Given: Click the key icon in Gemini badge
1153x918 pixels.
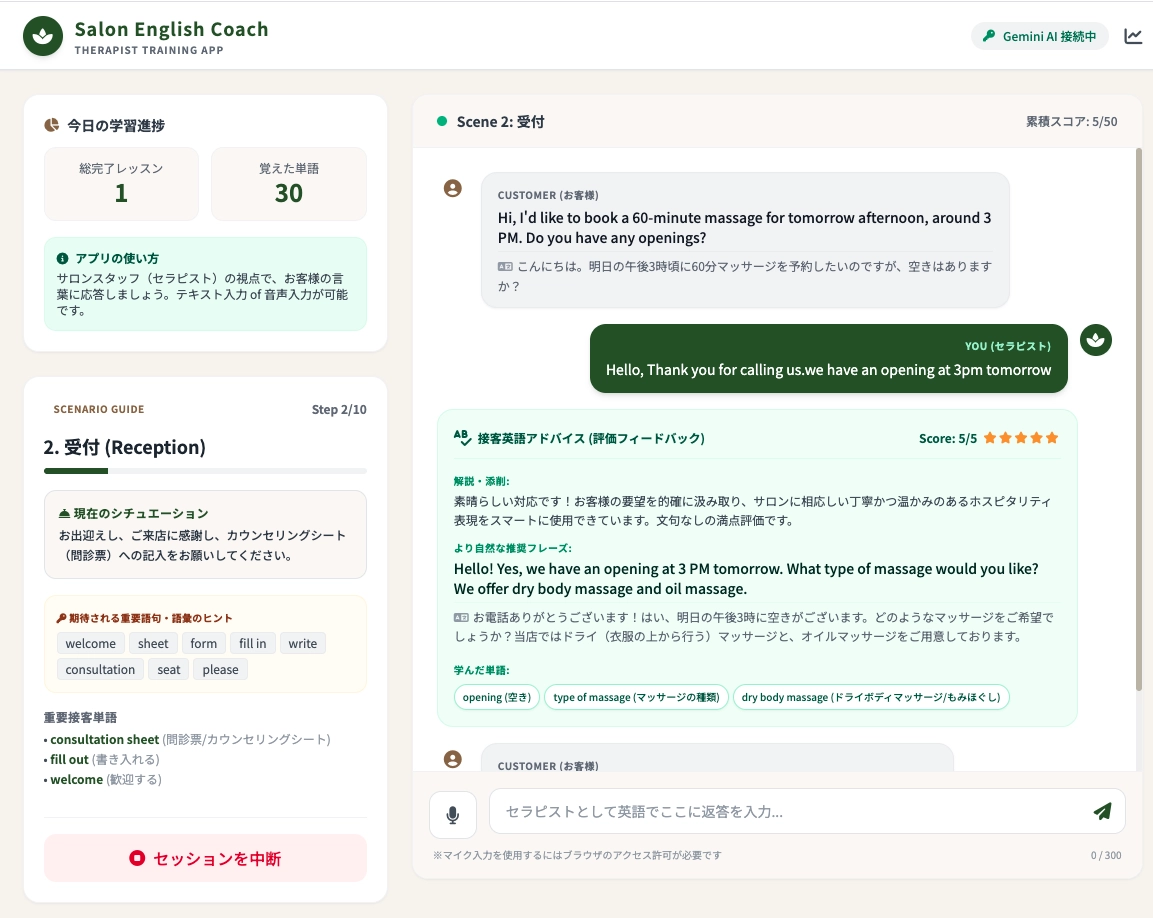Looking at the screenshot, I should pos(989,36).
